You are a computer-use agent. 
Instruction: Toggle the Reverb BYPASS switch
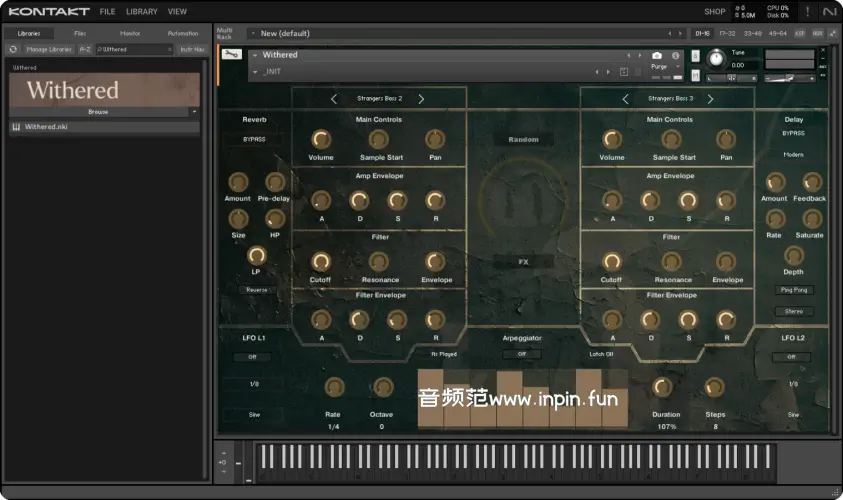(254, 139)
